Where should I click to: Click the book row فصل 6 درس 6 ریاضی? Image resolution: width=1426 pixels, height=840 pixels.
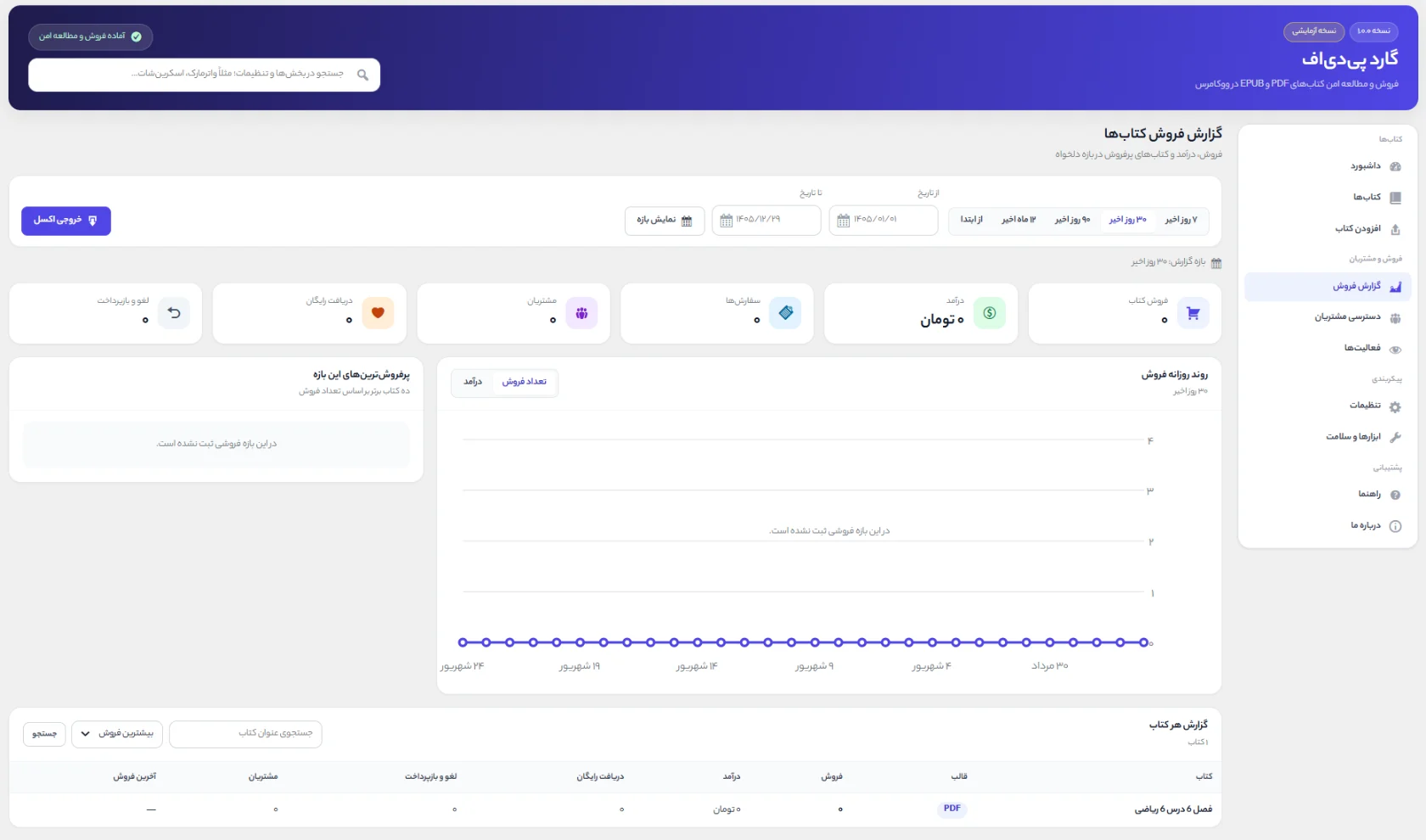click(x=615, y=809)
